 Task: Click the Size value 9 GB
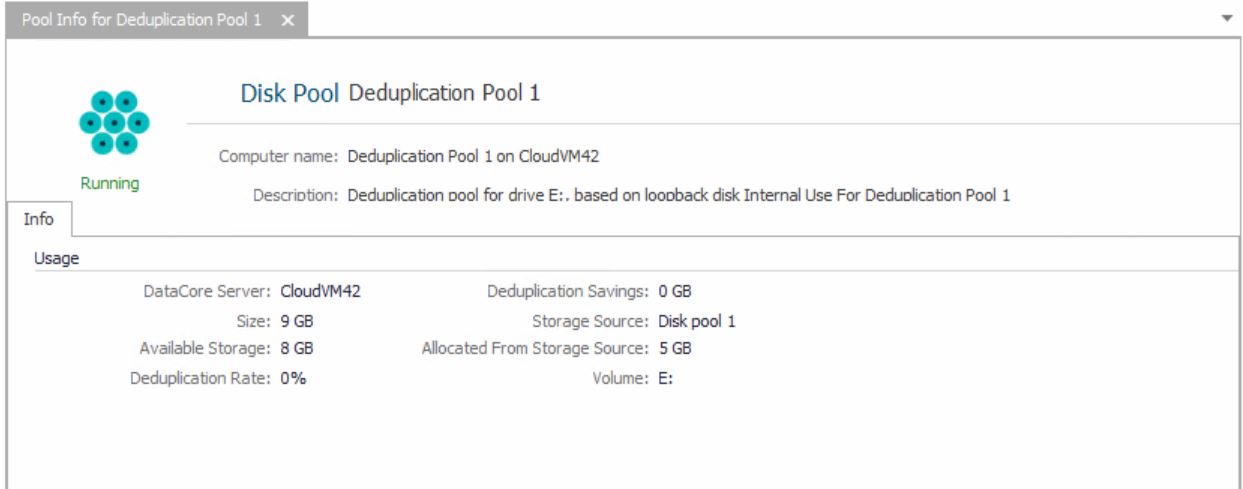pos(298,321)
